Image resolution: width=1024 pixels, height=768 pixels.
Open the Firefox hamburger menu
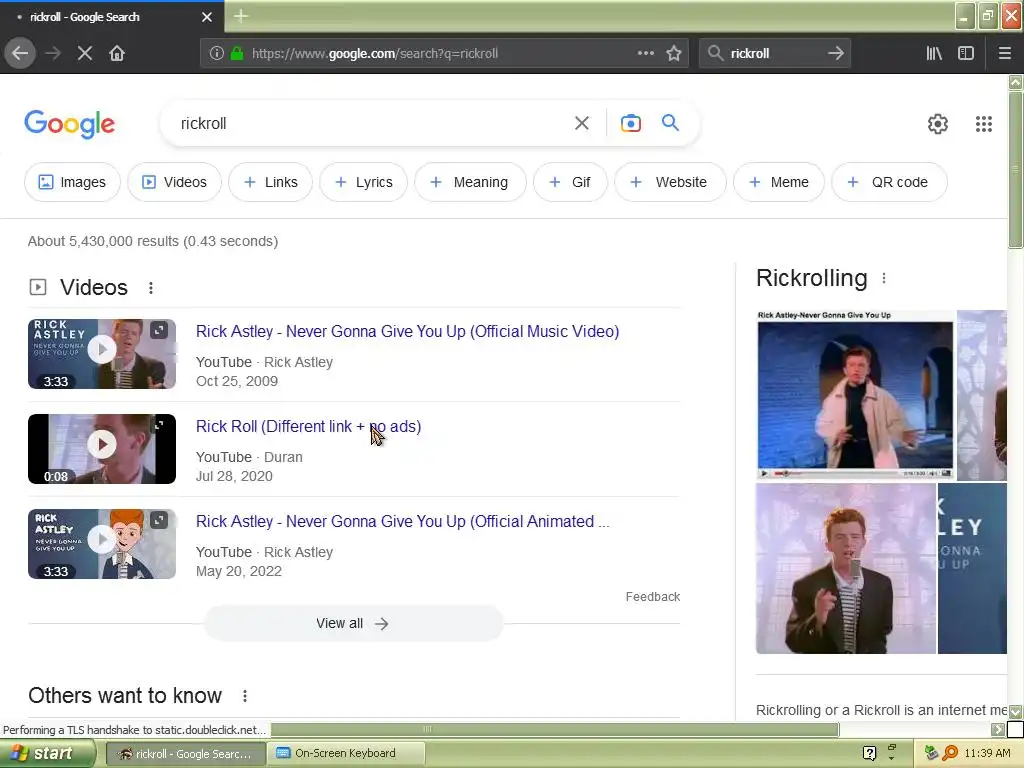1005,54
